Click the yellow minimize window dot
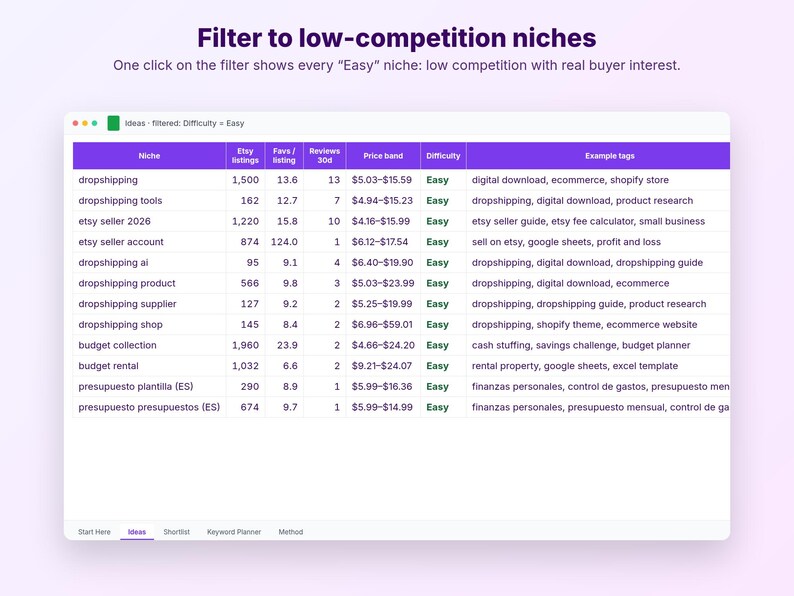794x596 pixels. pyautogui.click(x=85, y=123)
